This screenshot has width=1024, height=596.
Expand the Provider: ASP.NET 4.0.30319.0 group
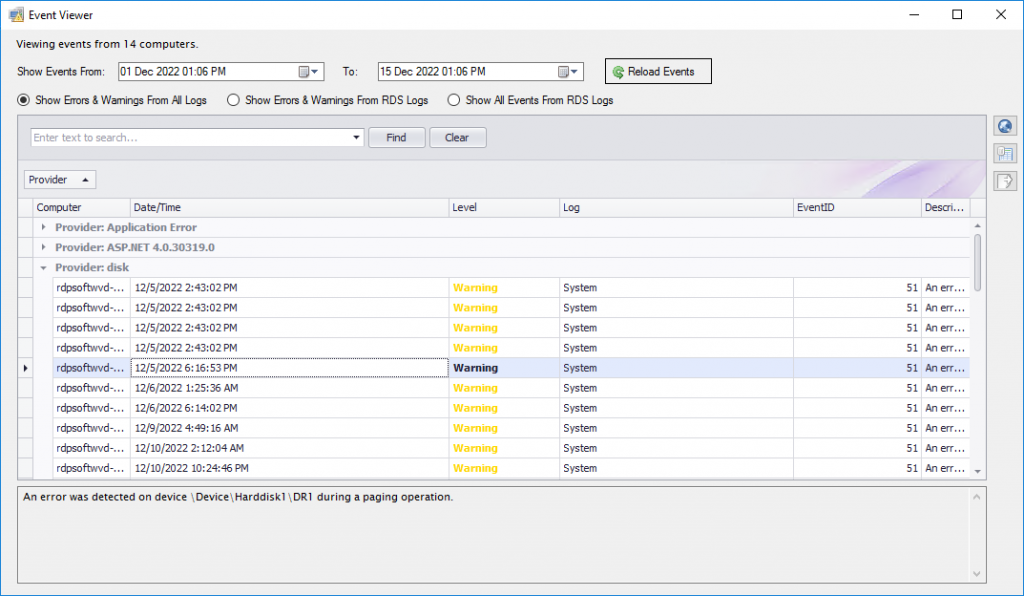tap(42, 247)
